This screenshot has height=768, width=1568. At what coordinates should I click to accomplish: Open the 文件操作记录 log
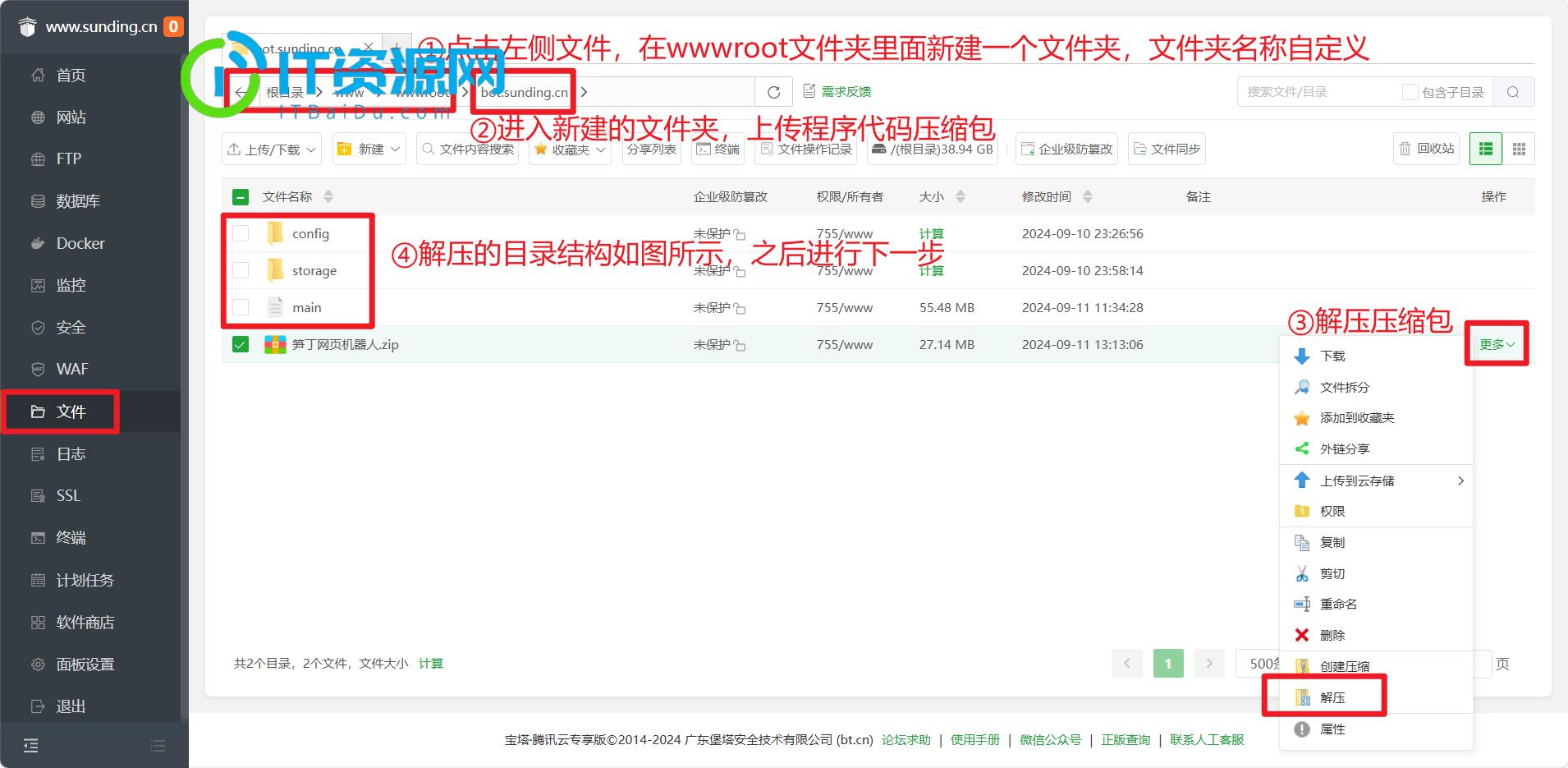click(x=805, y=149)
